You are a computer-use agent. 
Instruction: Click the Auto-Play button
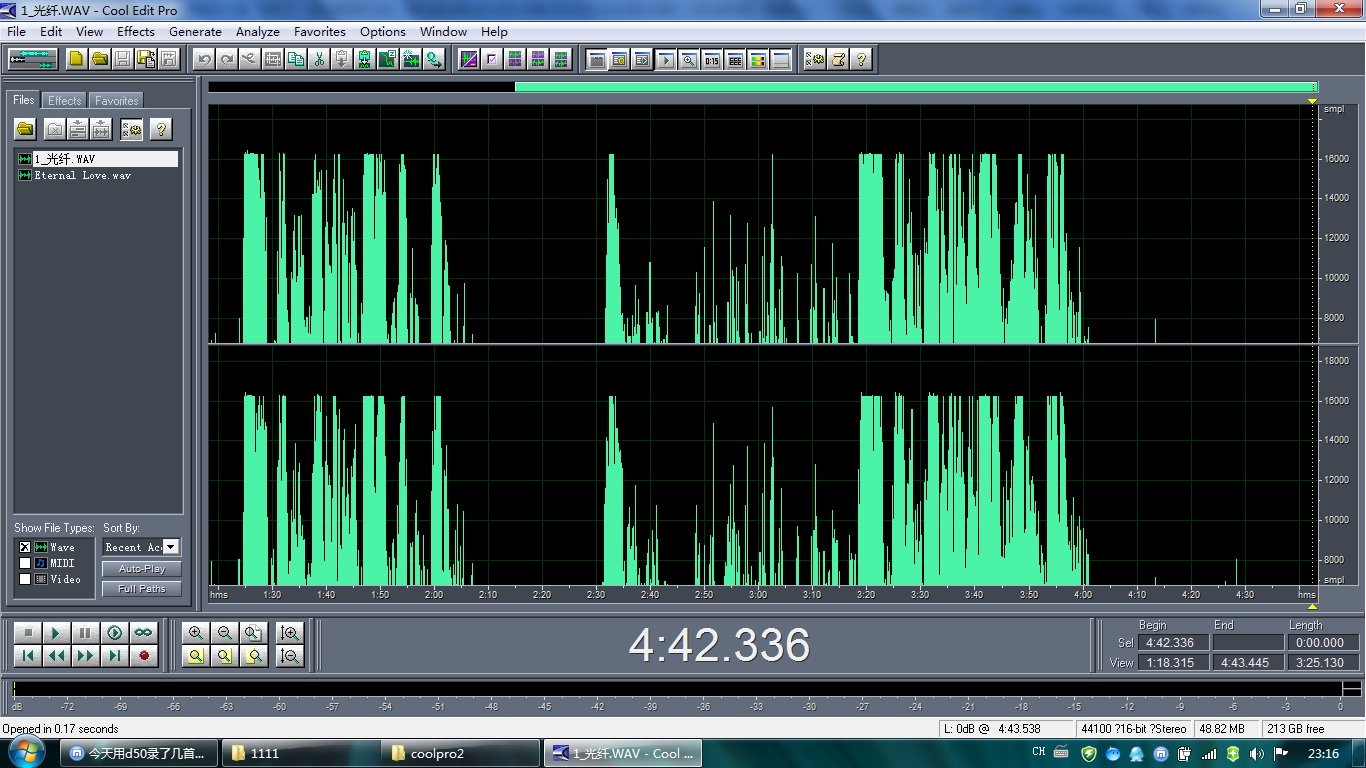point(142,568)
